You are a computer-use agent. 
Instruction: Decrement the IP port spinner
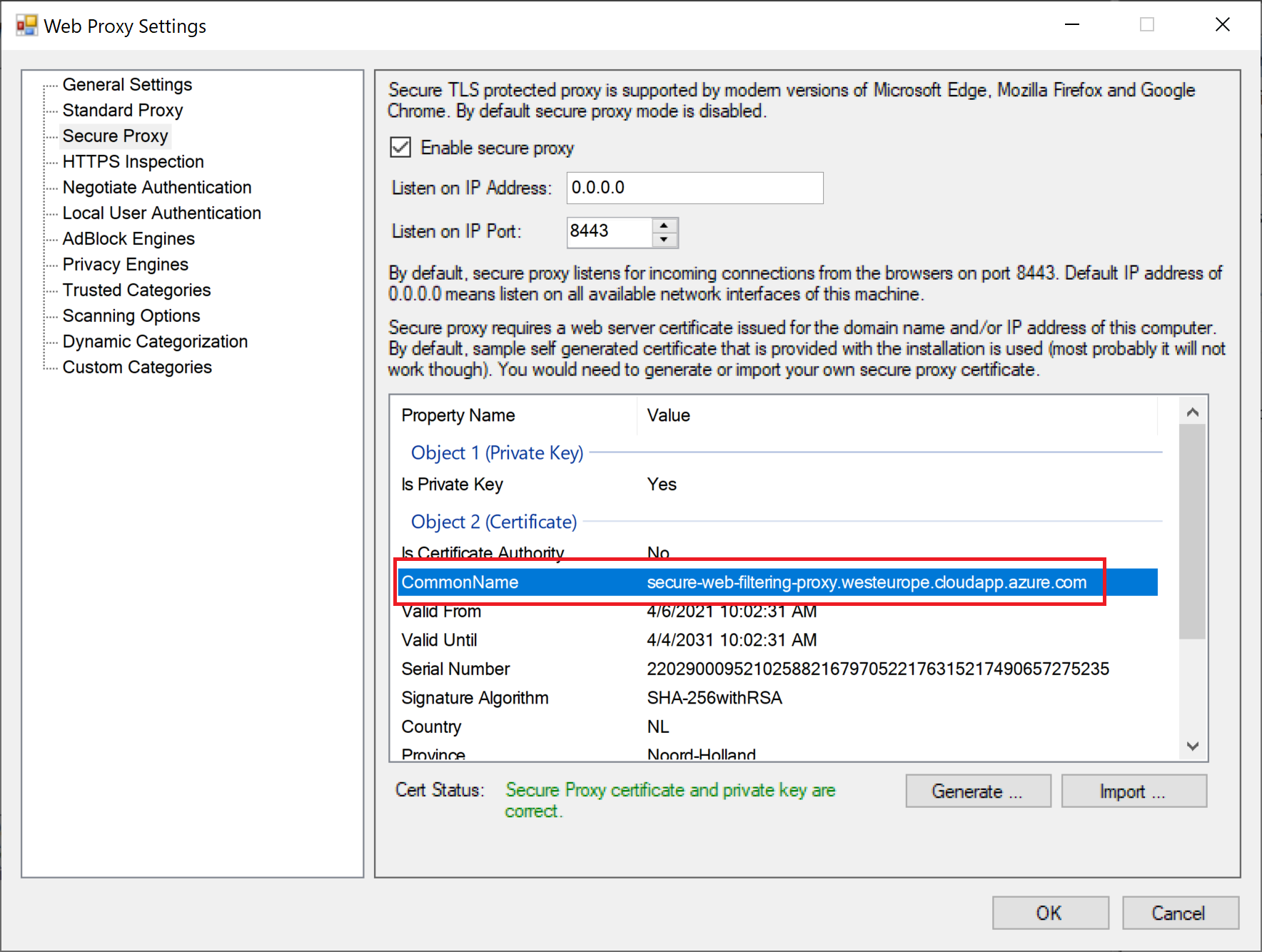[665, 240]
